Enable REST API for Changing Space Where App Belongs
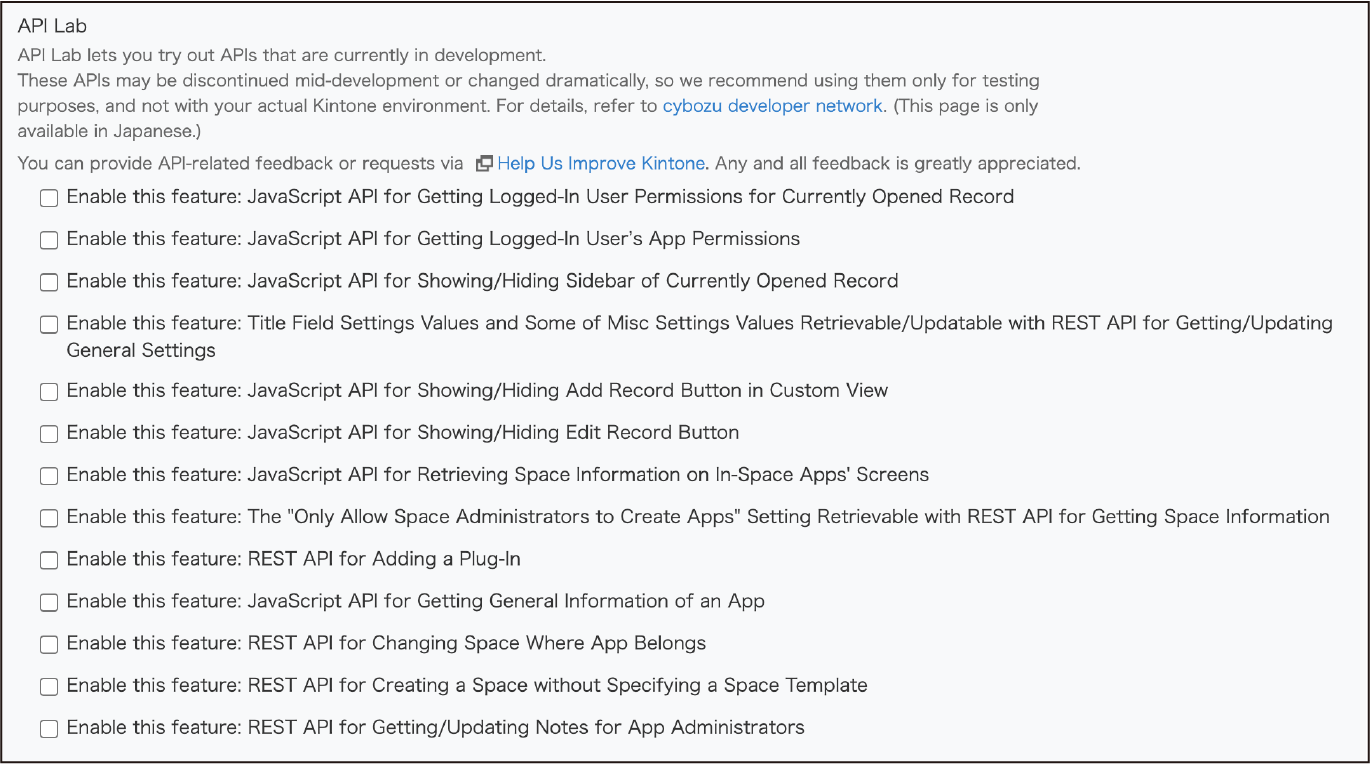The width and height of the screenshot is (1370, 764). tap(49, 644)
